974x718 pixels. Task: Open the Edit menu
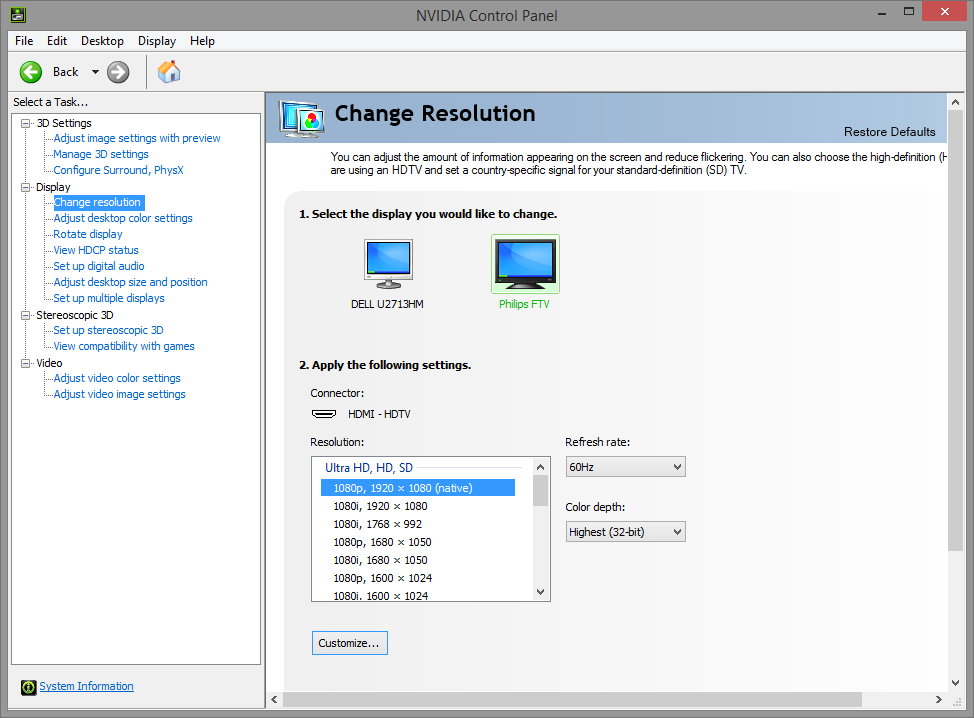[x=57, y=41]
